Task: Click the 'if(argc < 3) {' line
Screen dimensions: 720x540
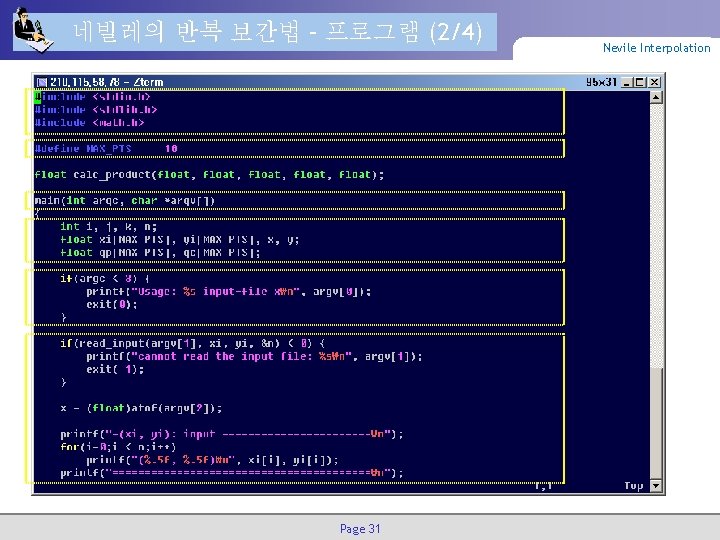Action: click(105, 278)
